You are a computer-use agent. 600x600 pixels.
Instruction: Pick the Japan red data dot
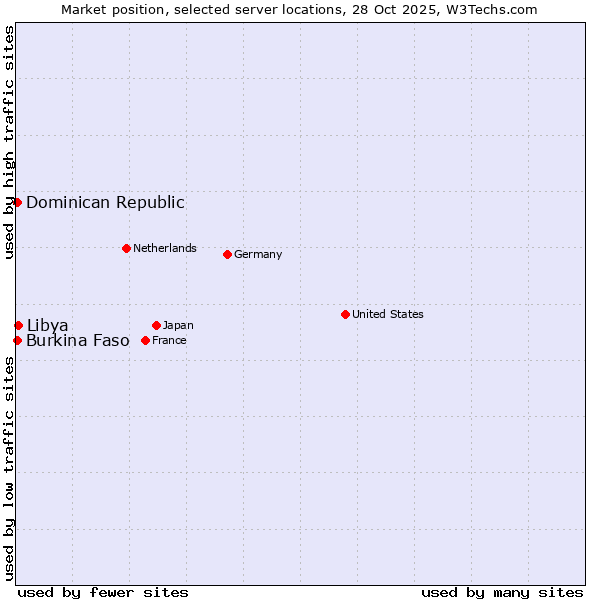pyautogui.click(x=156, y=325)
